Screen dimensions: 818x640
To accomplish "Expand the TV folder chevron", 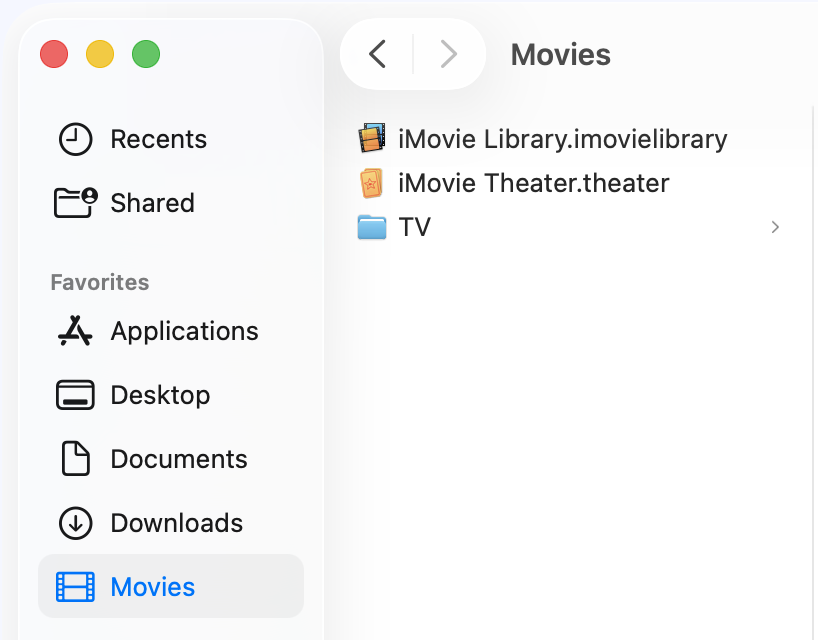I will (x=775, y=227).
